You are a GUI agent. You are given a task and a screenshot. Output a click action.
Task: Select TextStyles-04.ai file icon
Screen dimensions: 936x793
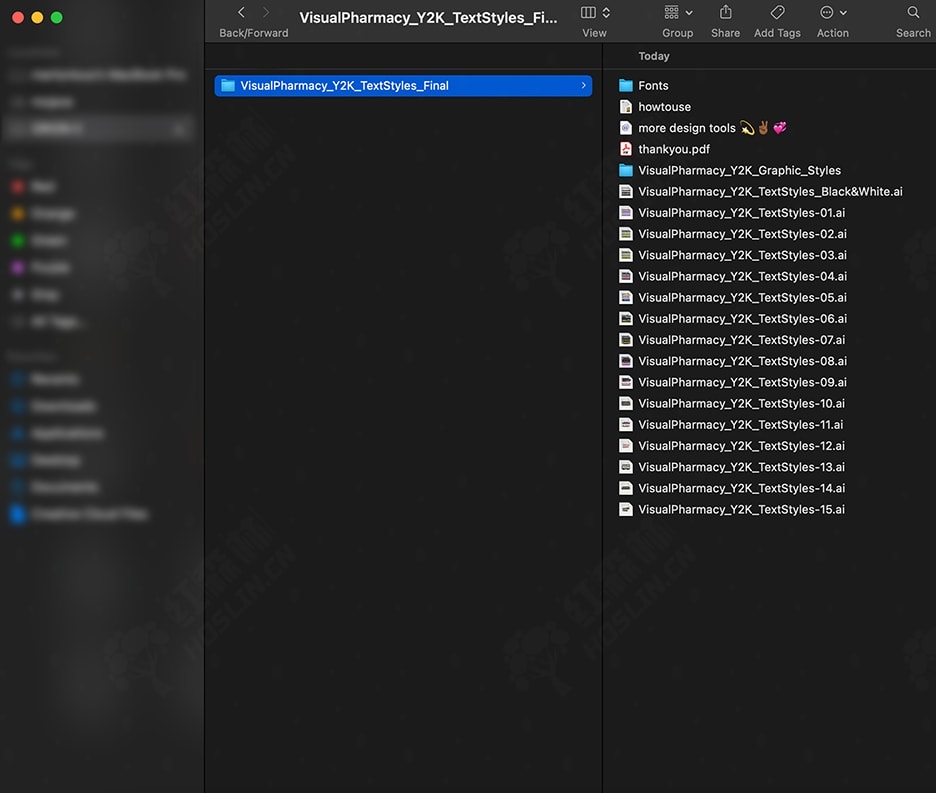click(x=626, y=276)
